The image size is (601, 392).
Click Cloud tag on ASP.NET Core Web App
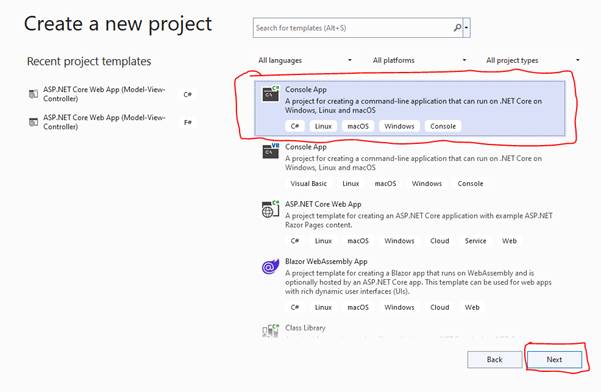pos(440,241)
